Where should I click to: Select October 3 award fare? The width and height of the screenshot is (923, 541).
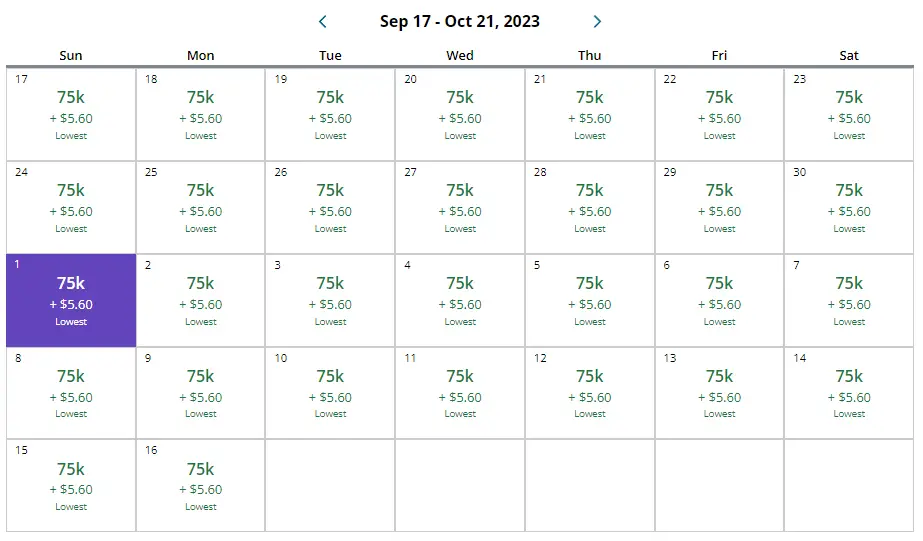(330, 301)
